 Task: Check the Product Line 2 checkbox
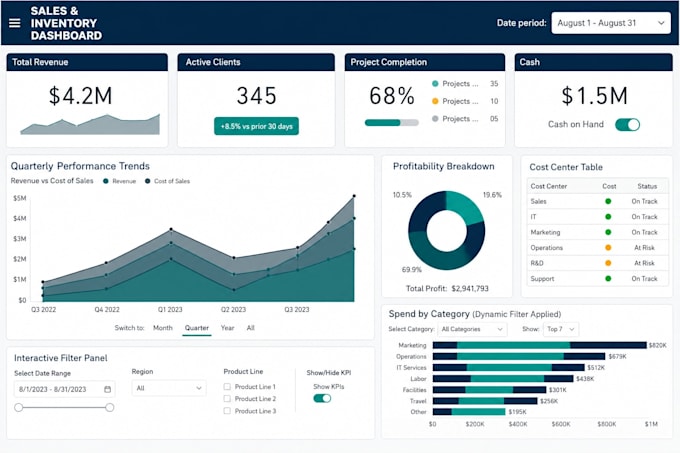(x=227, y=398)
